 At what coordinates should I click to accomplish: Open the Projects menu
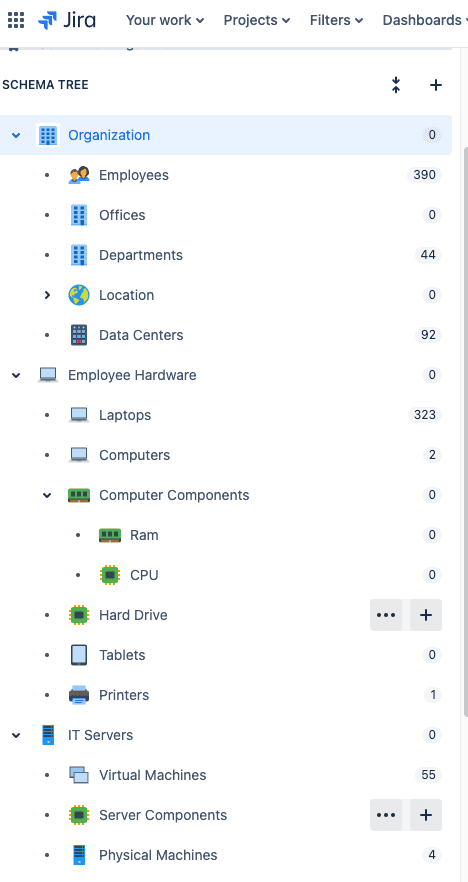coord(257,20)
